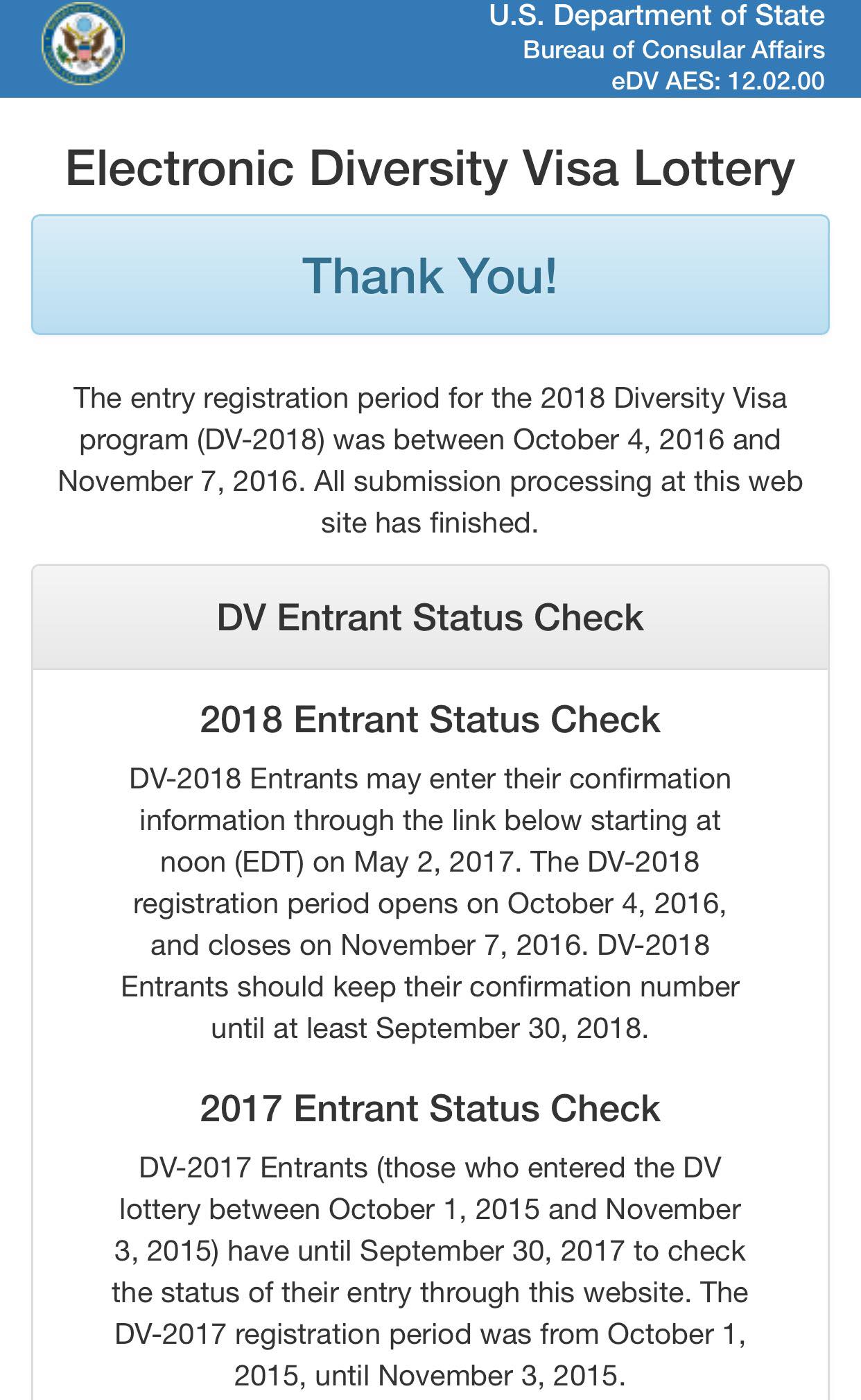Click the 'September 30, 2017 to check' text
This screenshot has height=1400, width=861.
click(x=553, y=1251)
